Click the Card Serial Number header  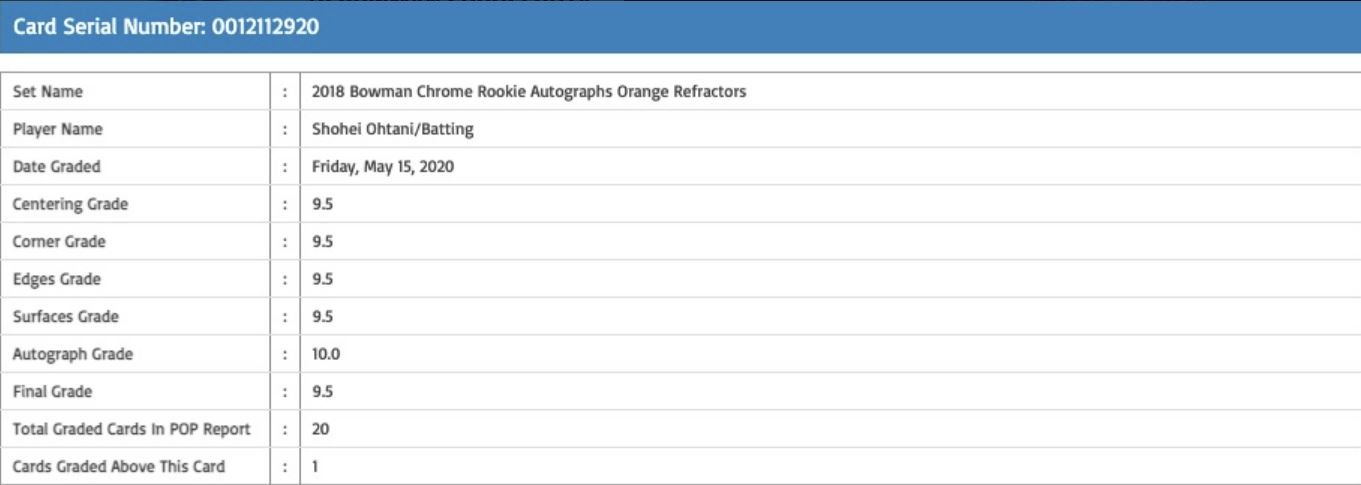166,27
